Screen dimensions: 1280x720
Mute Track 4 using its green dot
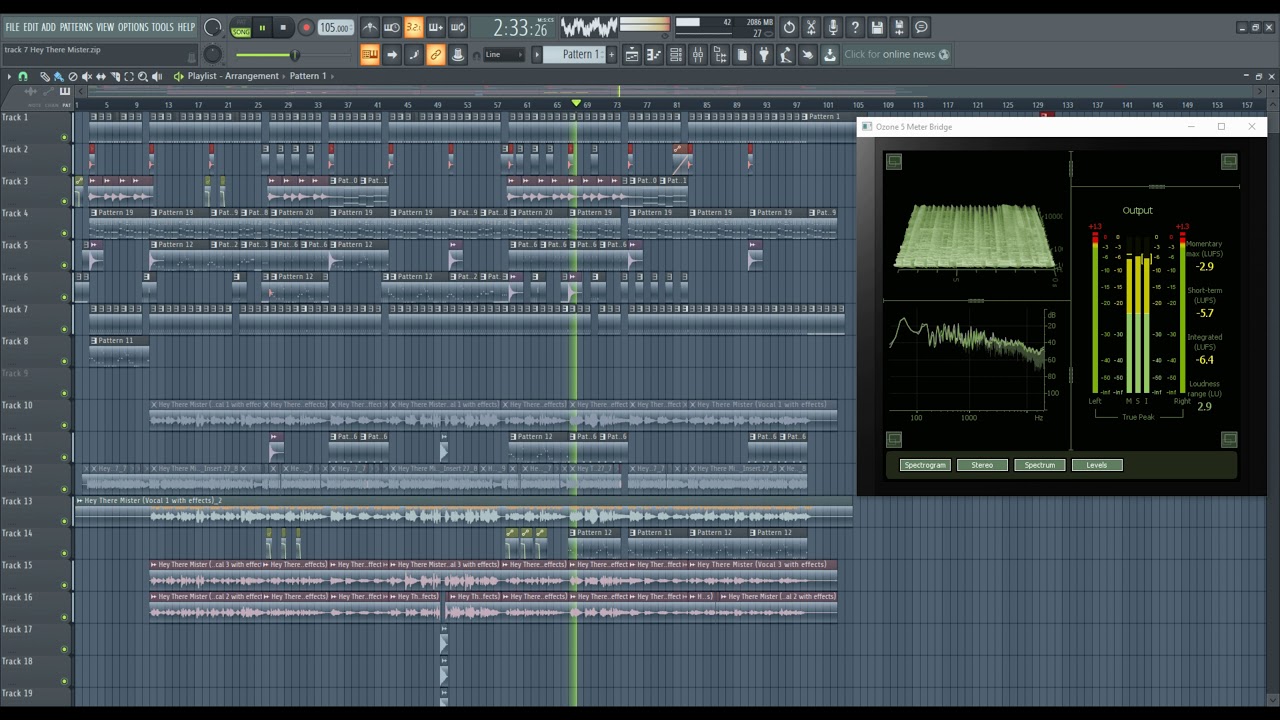(65, 233)
